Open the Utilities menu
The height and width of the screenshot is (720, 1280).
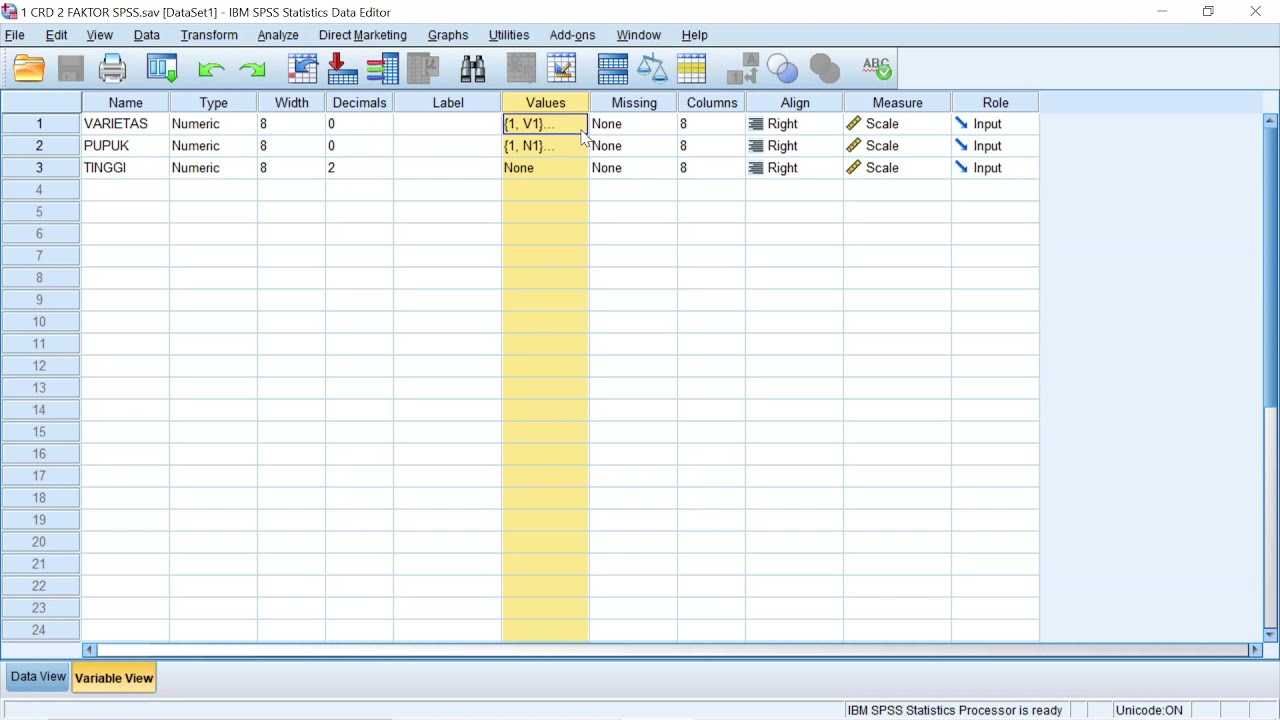point(509,35)
